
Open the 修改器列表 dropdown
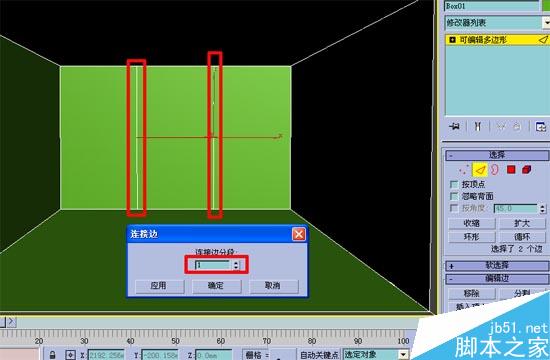pyautogui.click(x=546, y=23)
